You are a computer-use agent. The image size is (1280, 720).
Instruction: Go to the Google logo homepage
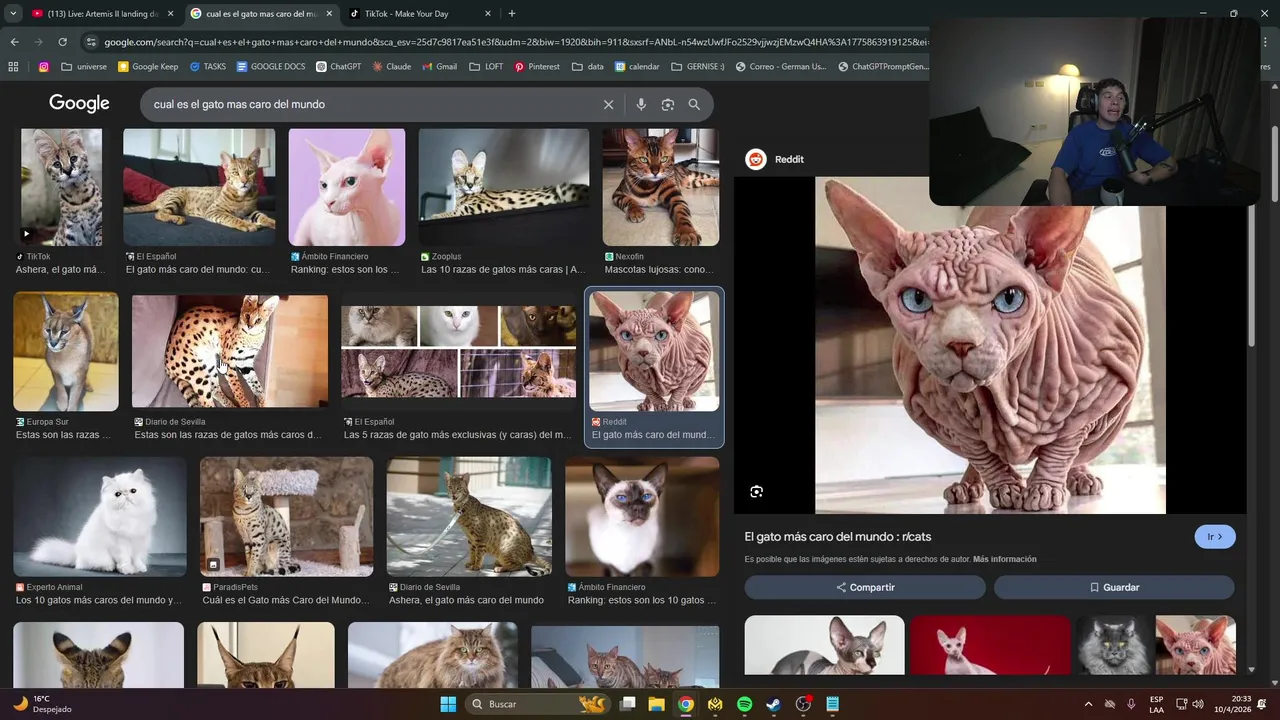click(x=79, y=103)
